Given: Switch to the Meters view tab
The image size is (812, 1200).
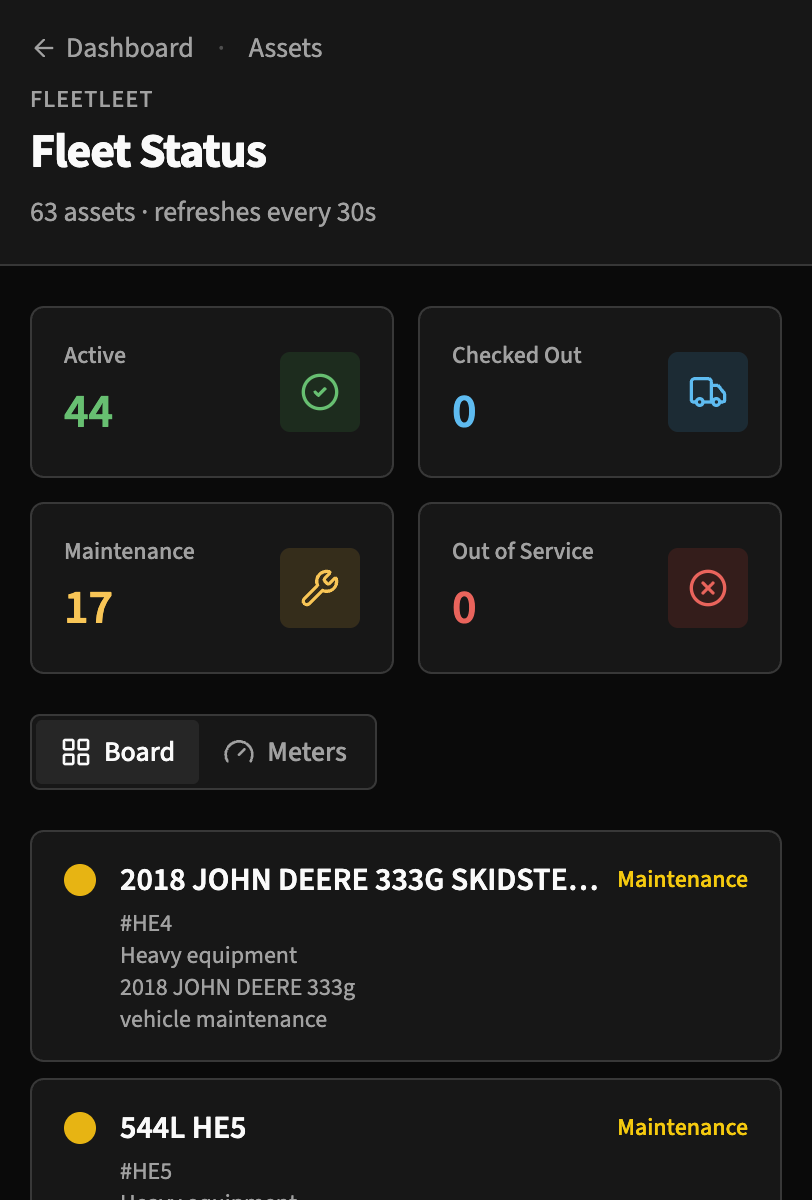Looking at the screenshot, I should tap(285, 752).
